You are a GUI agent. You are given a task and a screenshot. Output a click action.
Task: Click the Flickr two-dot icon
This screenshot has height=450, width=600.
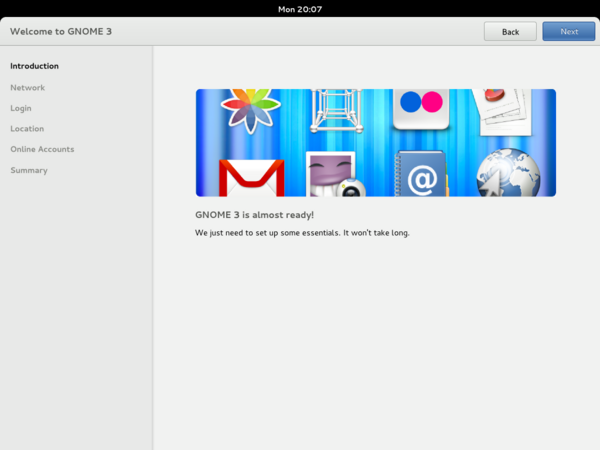point(421,109)
